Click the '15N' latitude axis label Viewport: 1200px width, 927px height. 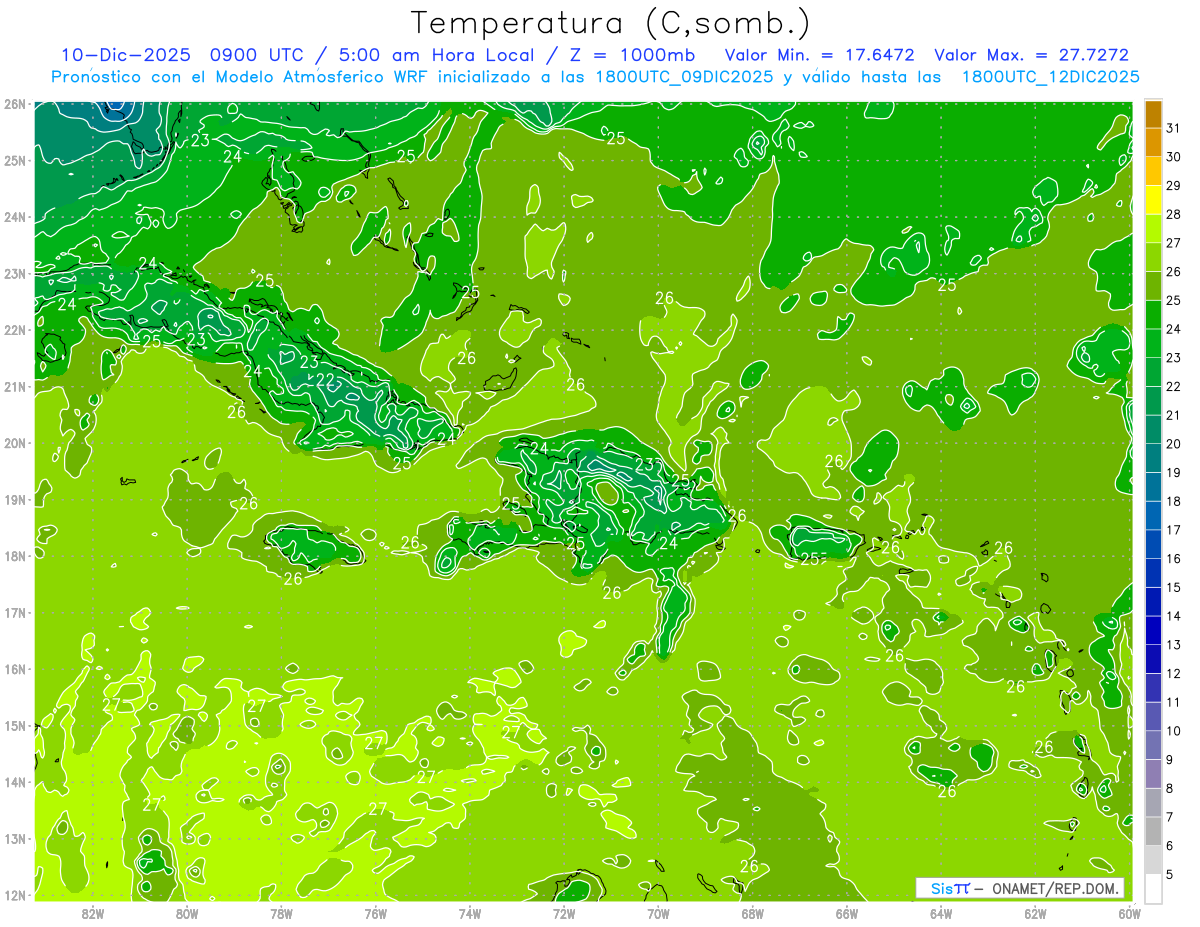(x=13, y=725)
